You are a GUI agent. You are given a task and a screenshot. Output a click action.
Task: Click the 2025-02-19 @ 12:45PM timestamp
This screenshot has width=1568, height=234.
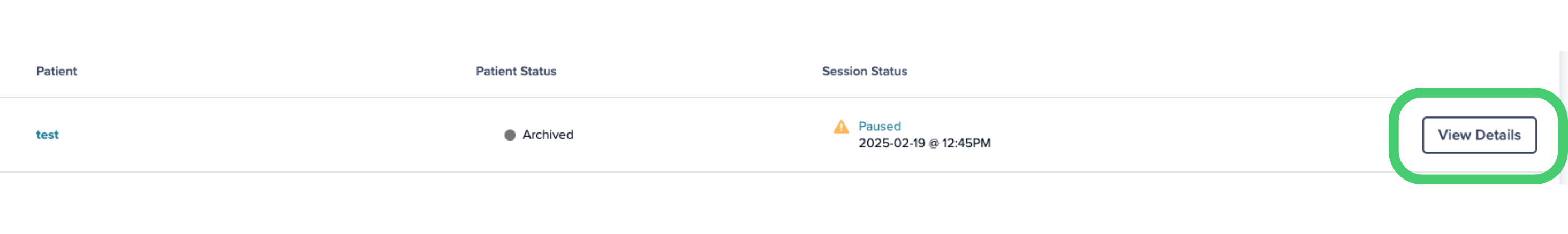(924, 143)
